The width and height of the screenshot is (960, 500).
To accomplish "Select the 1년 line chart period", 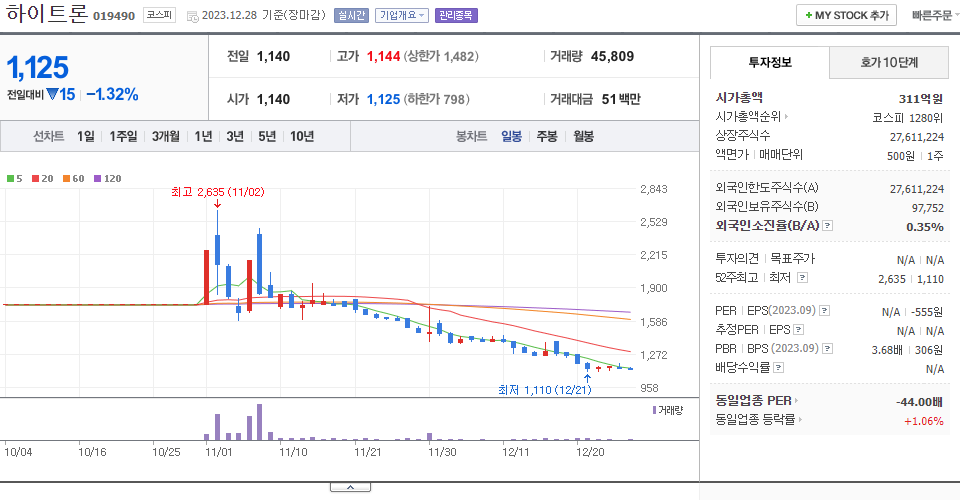I will (x=203, y=136).
